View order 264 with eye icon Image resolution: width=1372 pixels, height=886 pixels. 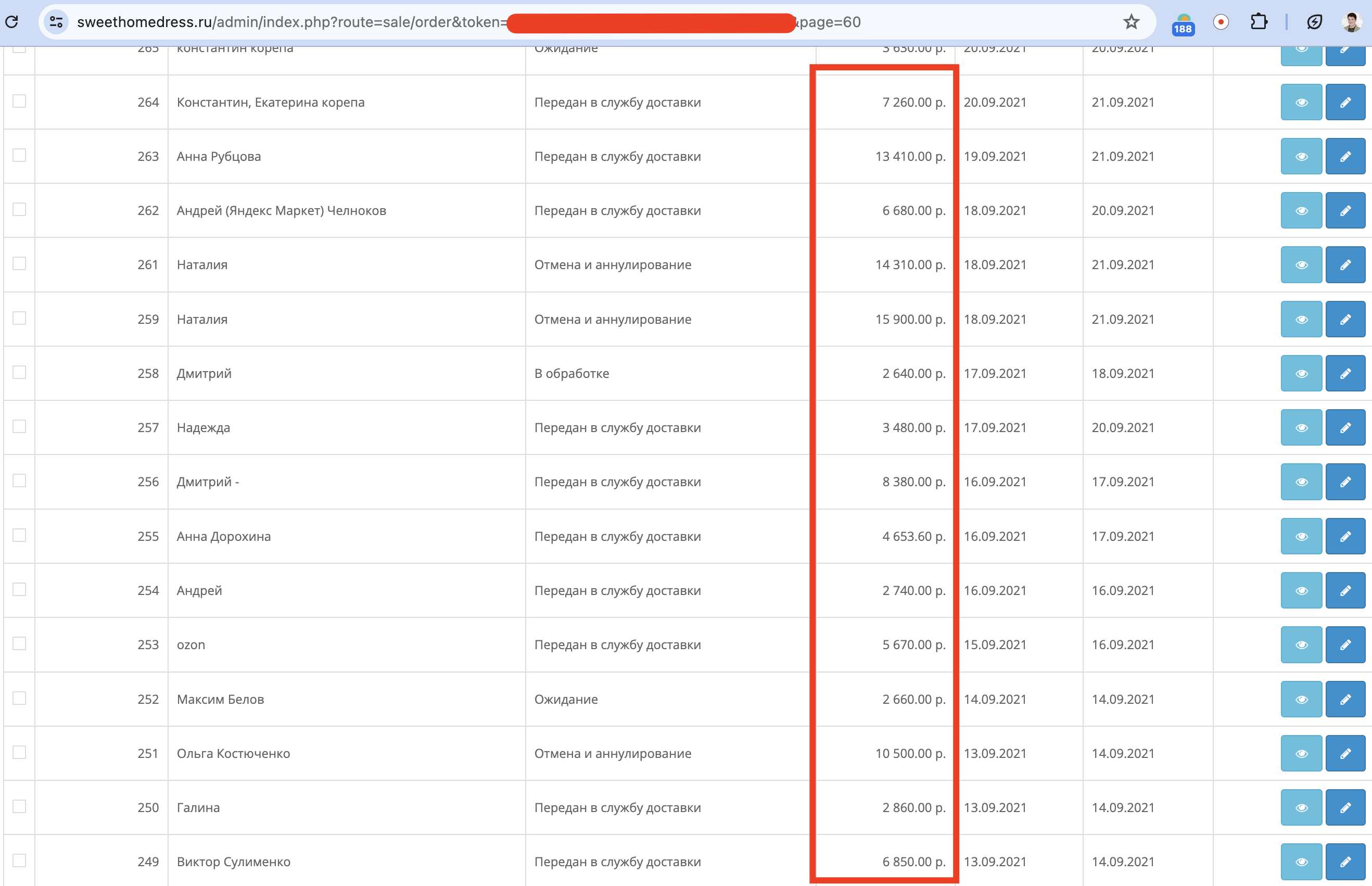click(x=1301, y=103)
